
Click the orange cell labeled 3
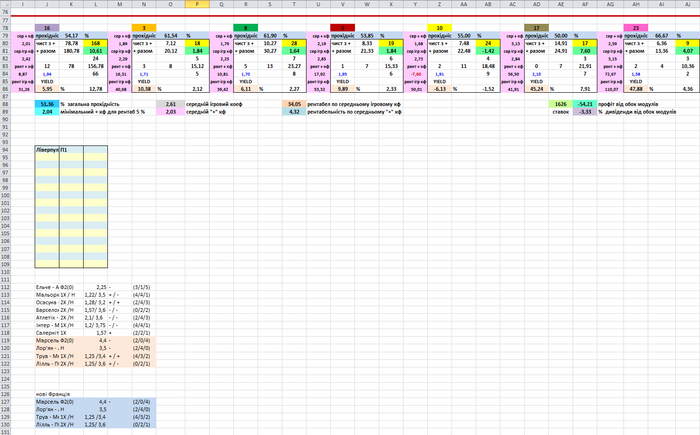(x=144, y=28)
